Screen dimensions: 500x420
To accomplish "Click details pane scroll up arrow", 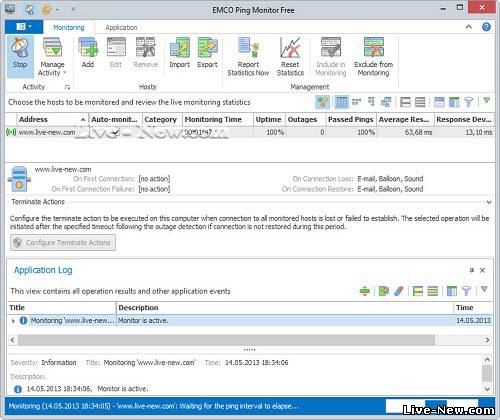I will pos(487,360).
